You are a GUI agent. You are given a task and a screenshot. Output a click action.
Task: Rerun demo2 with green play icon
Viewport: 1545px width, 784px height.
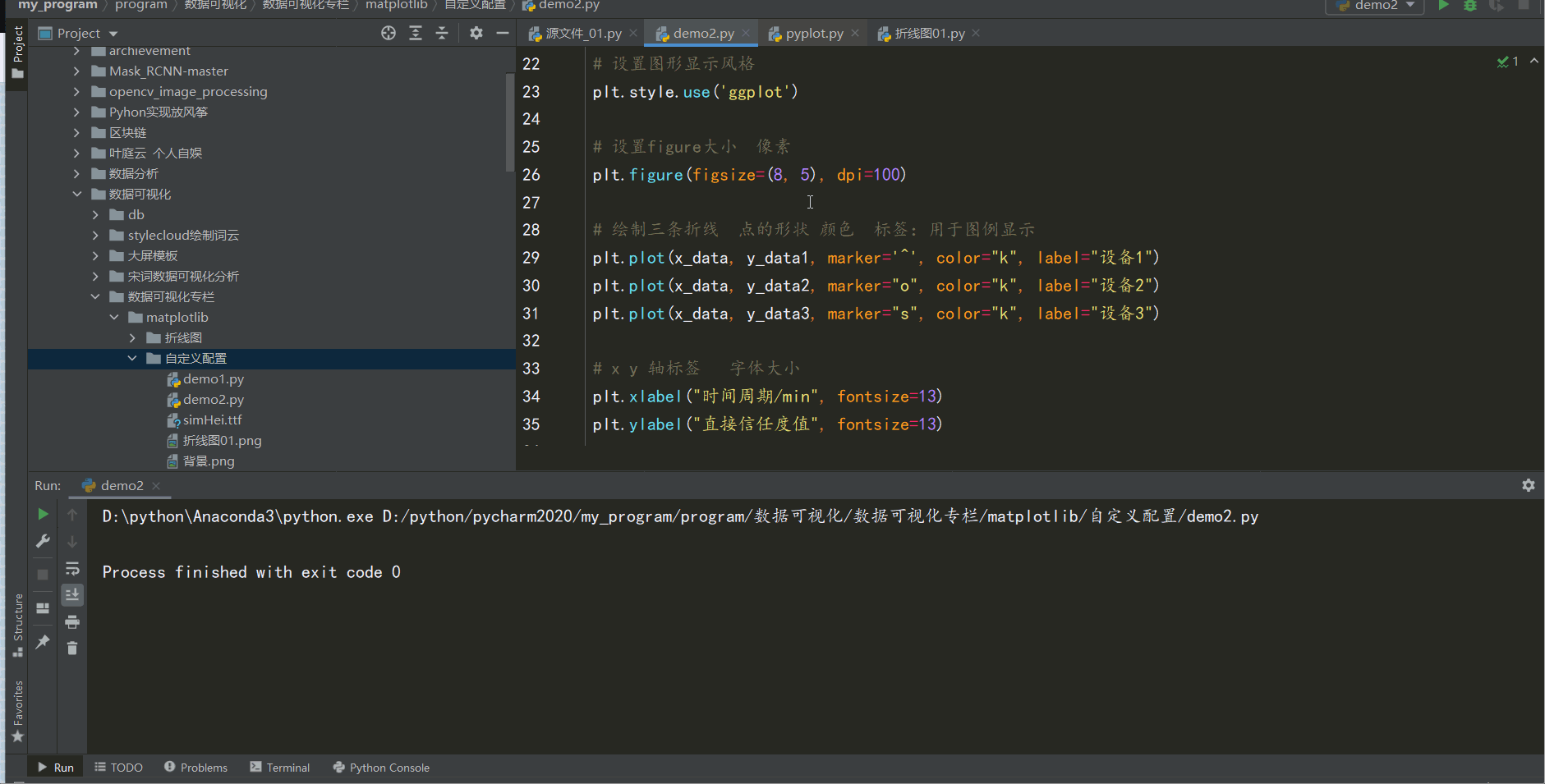click(43, 514)
